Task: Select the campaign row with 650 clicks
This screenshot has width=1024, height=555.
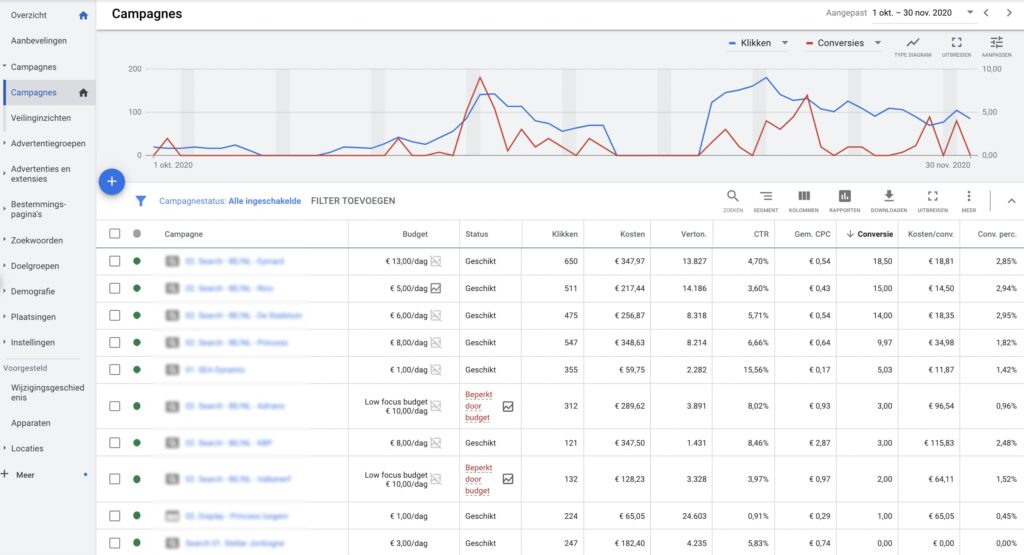Action: [114, 261]
